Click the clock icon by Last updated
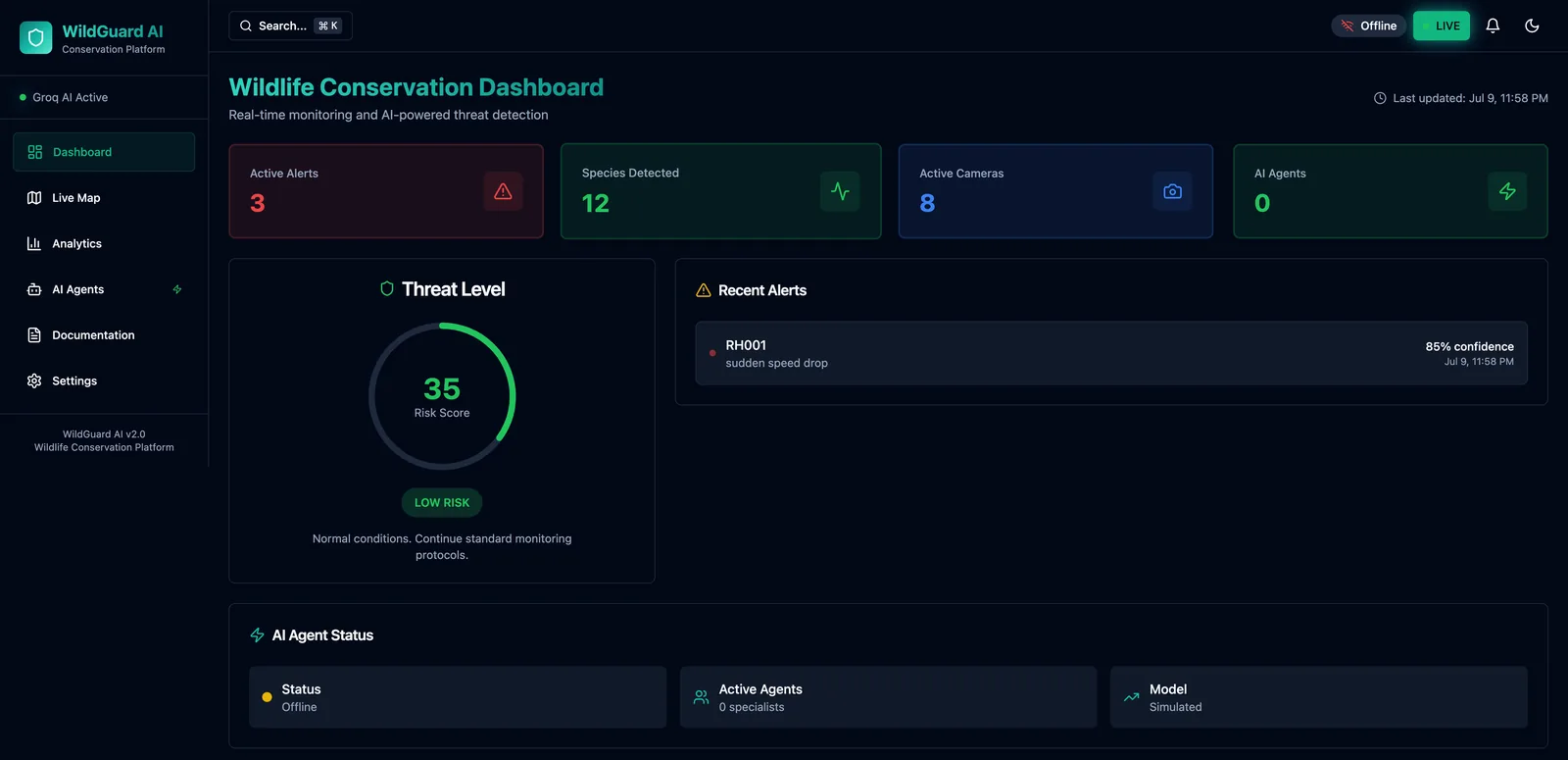Image resolution: width=1568 pixels, height=760 pixels. coord(1380,98)
